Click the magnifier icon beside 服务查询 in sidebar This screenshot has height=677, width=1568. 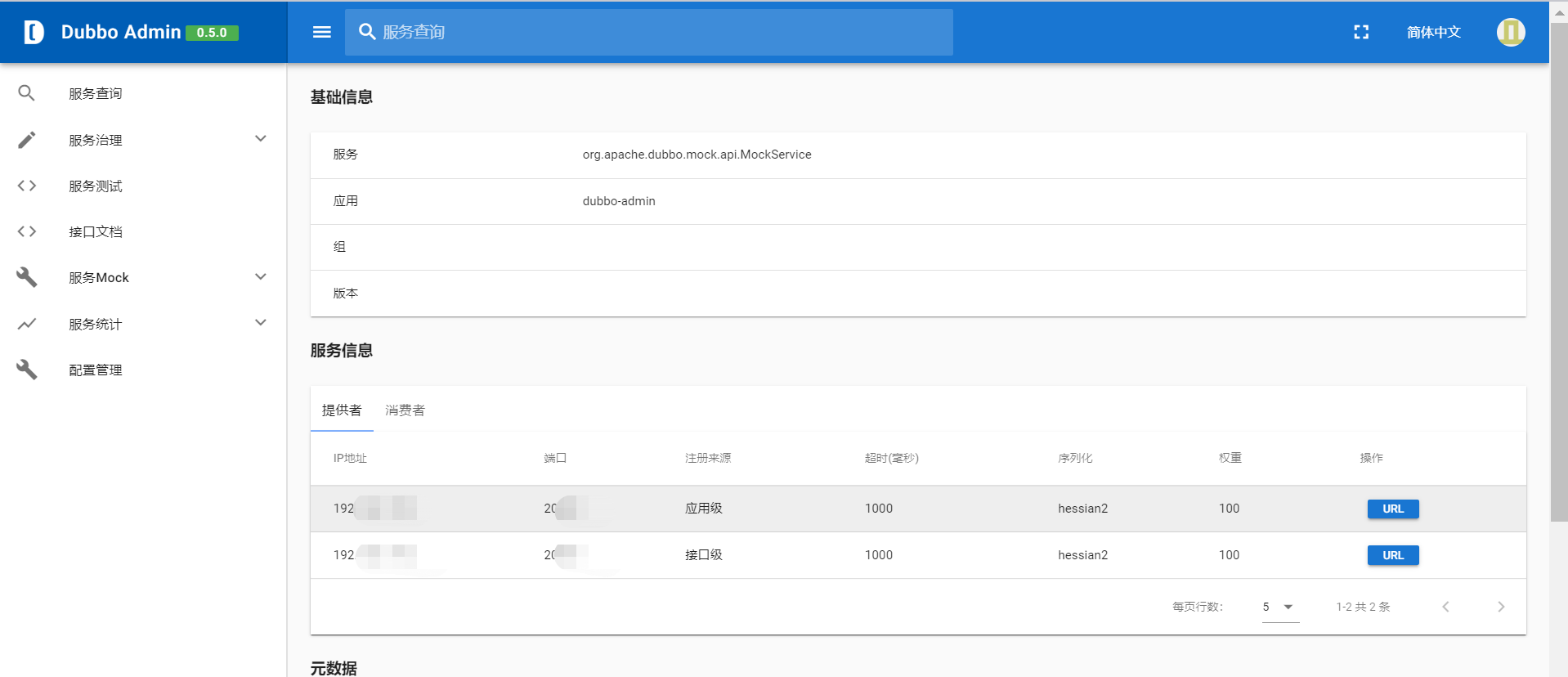pyautogui.click(x=27, y=93)
